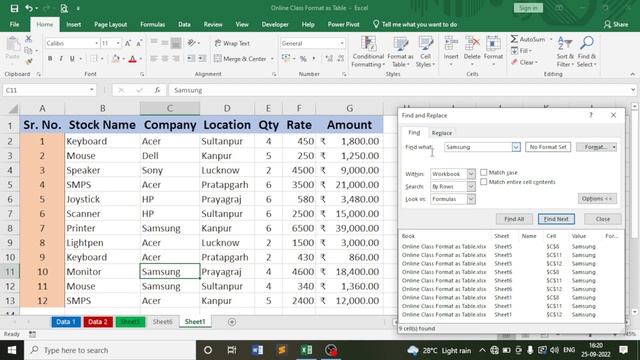The width and height of the screenshot is (640, 360).
Task: Open the File menu tab
Action: click(x=14, y=24)
